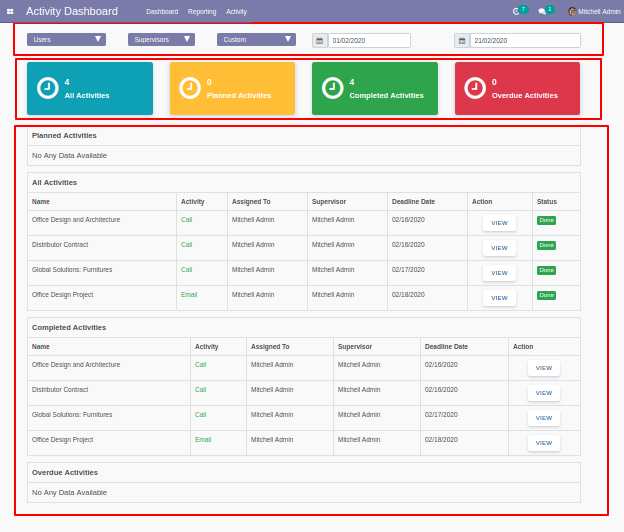Click the start date calendar icon

(x=320, y=41)
